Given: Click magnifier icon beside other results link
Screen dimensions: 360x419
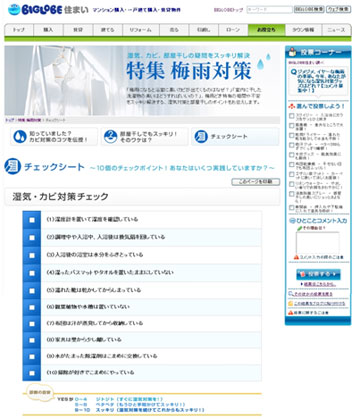Looking at the screenshot, I should [291, 294].
